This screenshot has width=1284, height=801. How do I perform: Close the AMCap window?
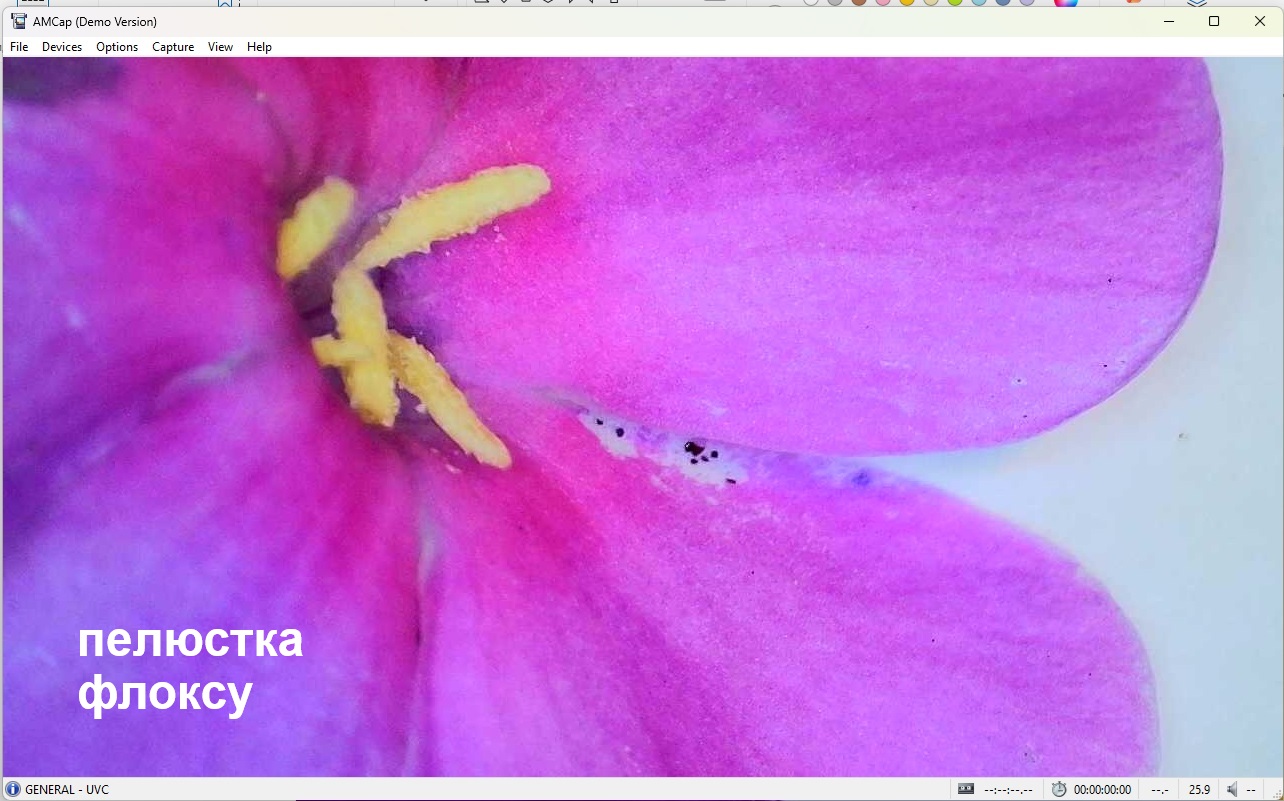tap(1260, 21)
